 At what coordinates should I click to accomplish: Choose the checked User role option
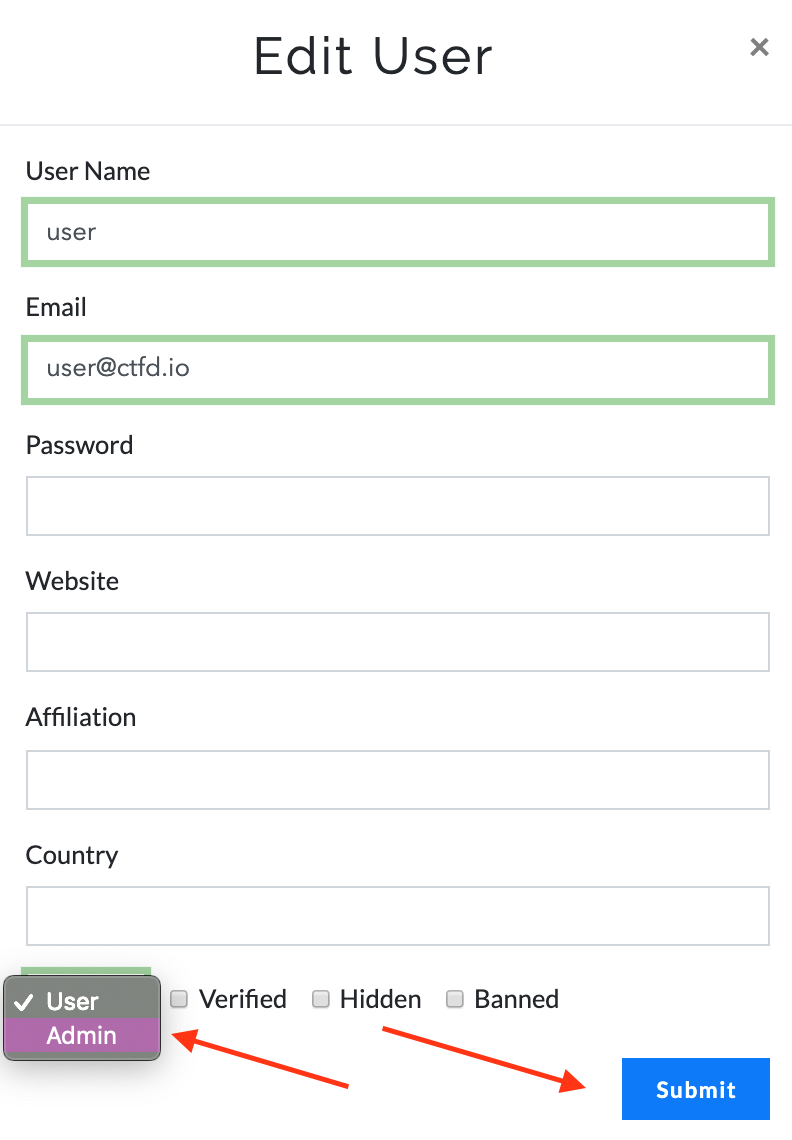point(72,1001)
